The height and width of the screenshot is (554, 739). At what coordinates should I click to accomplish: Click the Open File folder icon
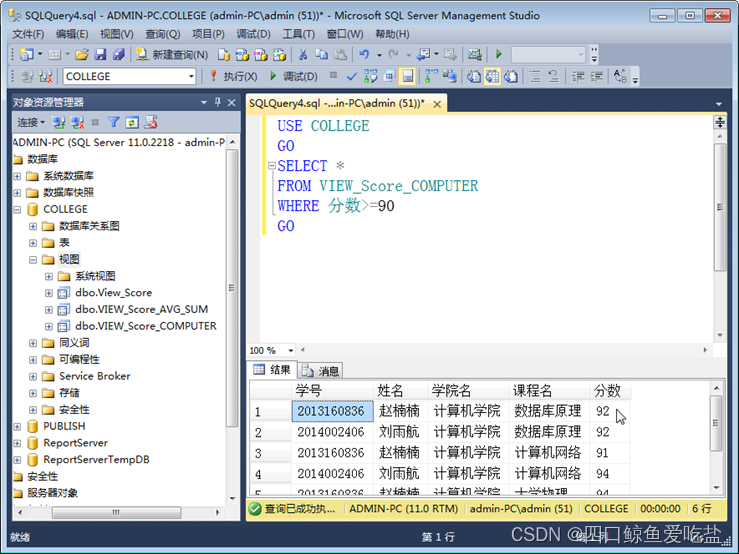coord(82,55)
